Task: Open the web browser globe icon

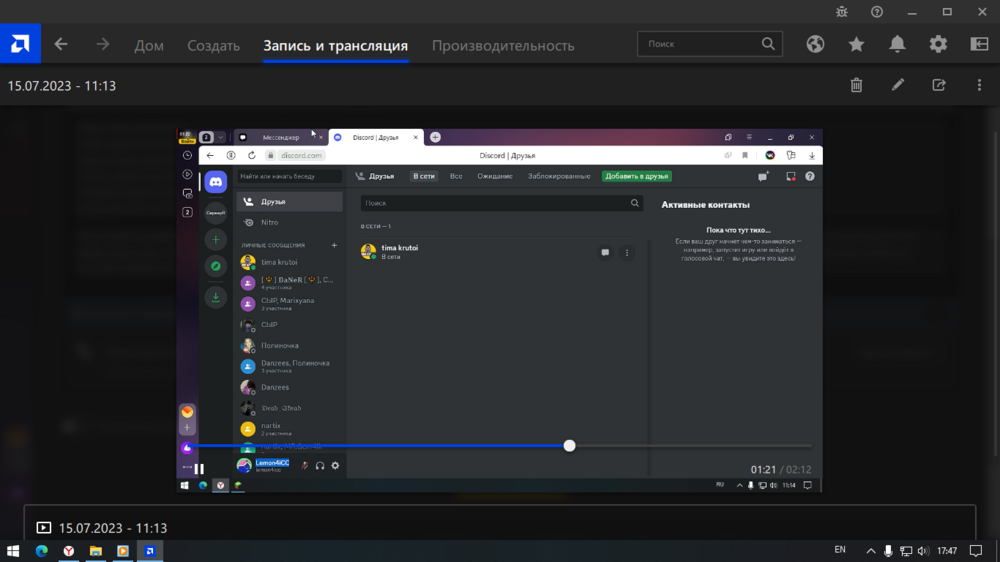Action: [x=815, y=44]
